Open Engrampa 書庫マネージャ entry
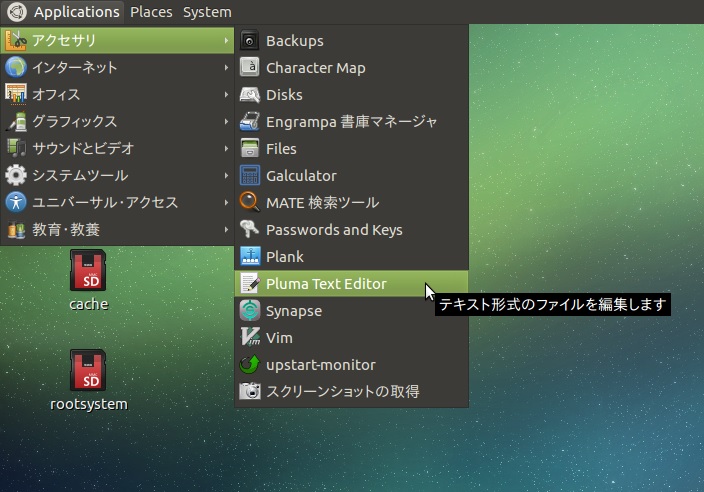704x492 pixels. [352, 122]
